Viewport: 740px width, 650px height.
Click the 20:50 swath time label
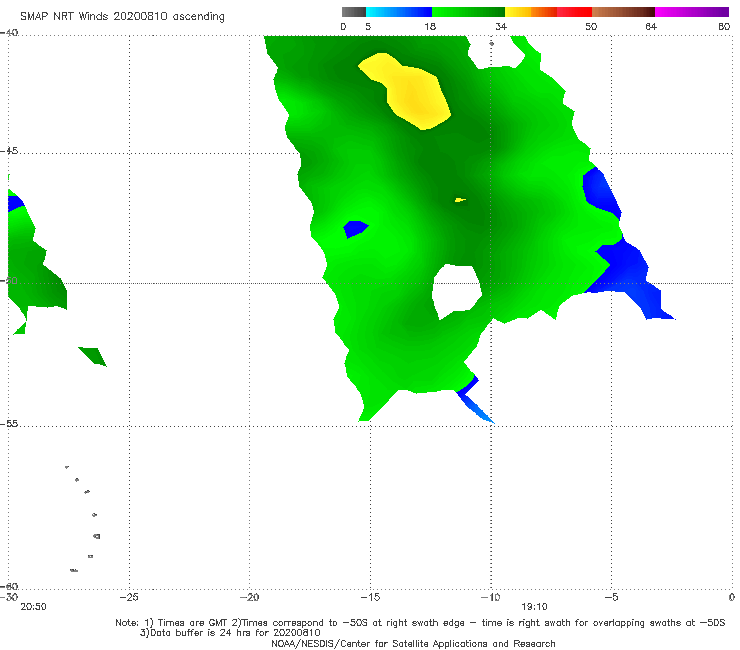click(x=34, y=607)
